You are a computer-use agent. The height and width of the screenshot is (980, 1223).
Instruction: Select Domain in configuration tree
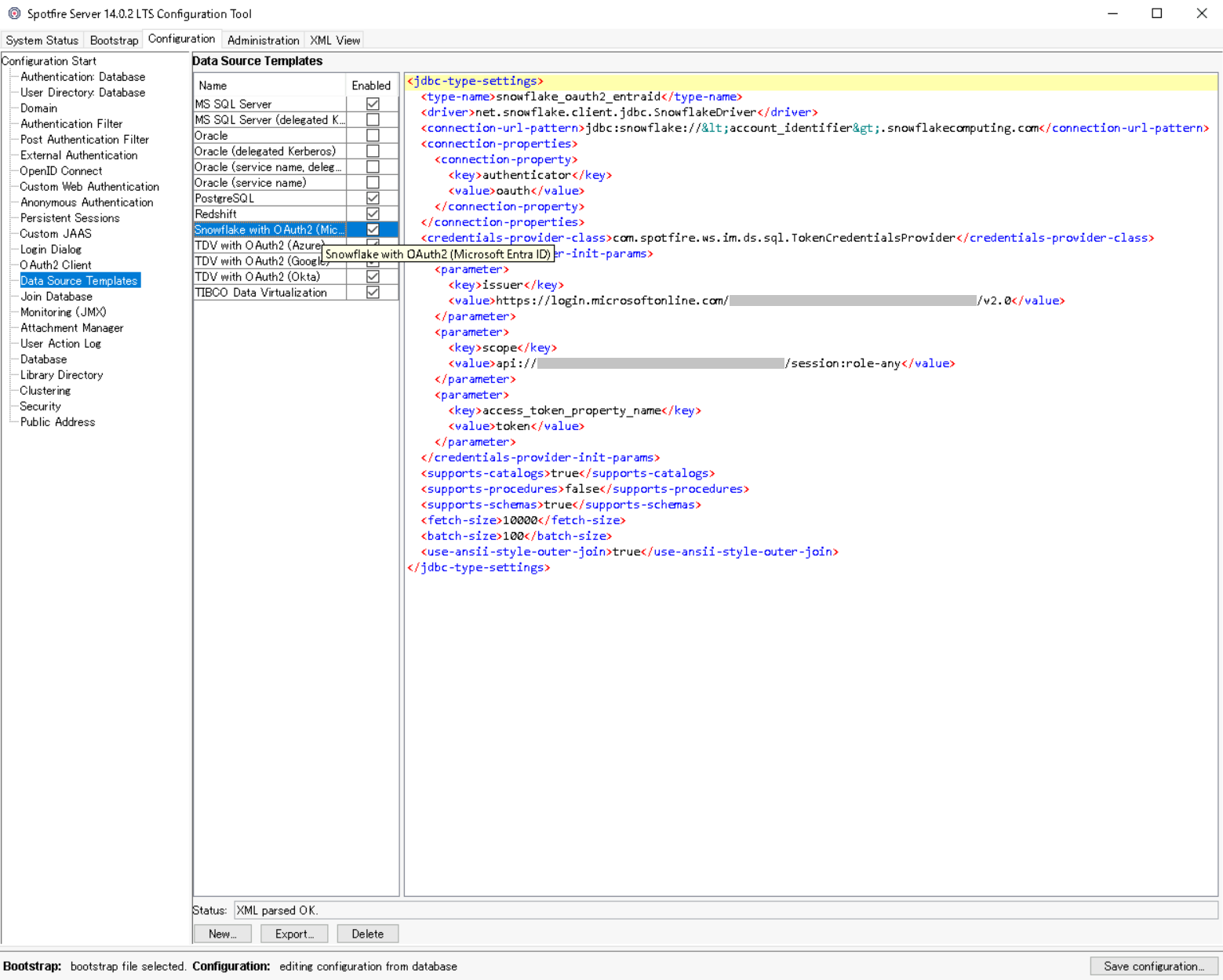click(x=38, y=108)
